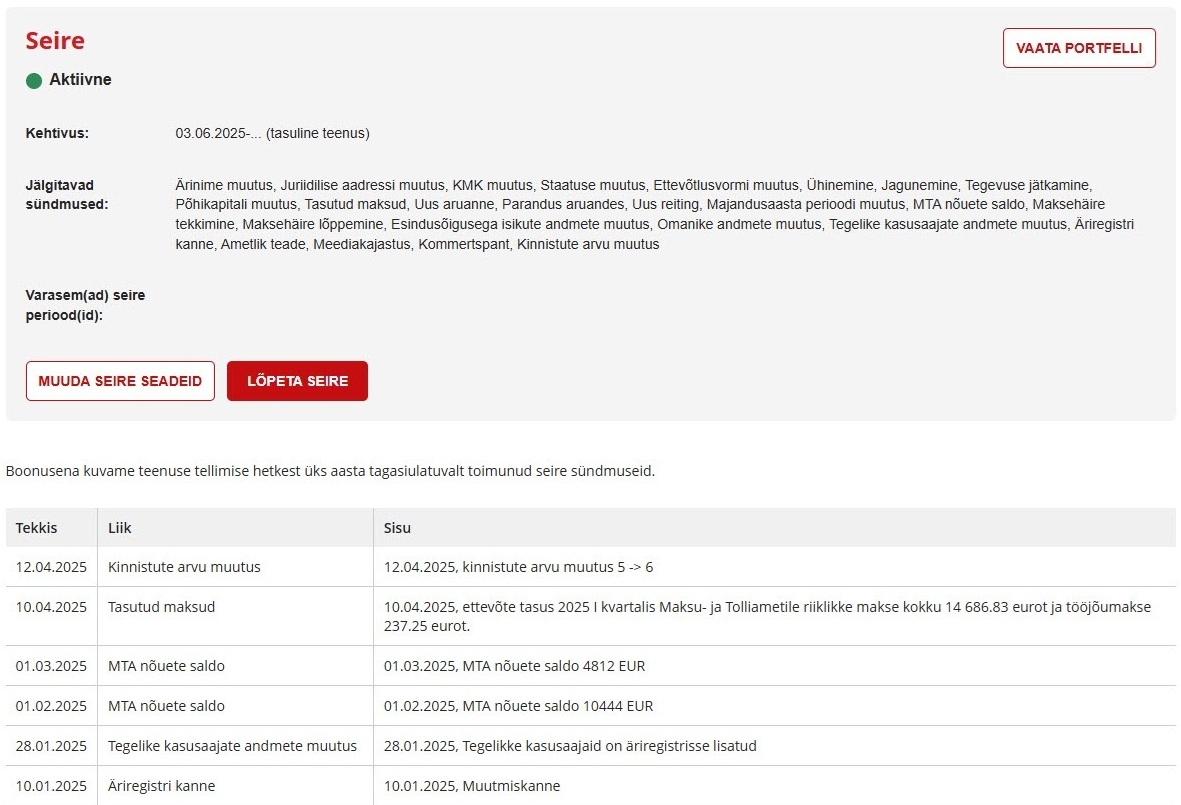This screenshot has height=805, width=1181.
Task: Click the Sisu column header
Action: (x=397, y=528)
